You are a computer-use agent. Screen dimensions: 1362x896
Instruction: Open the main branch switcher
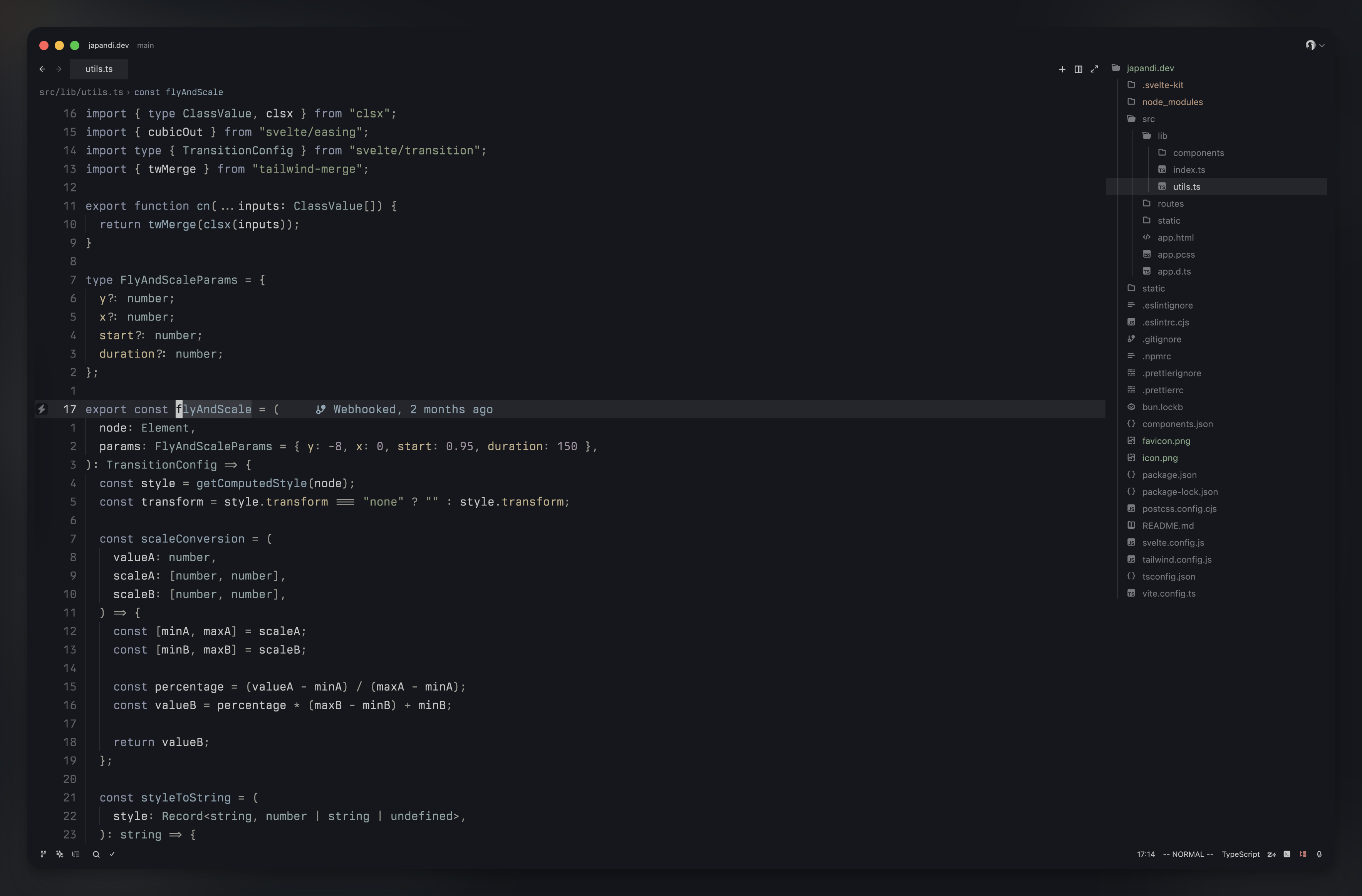145,45
